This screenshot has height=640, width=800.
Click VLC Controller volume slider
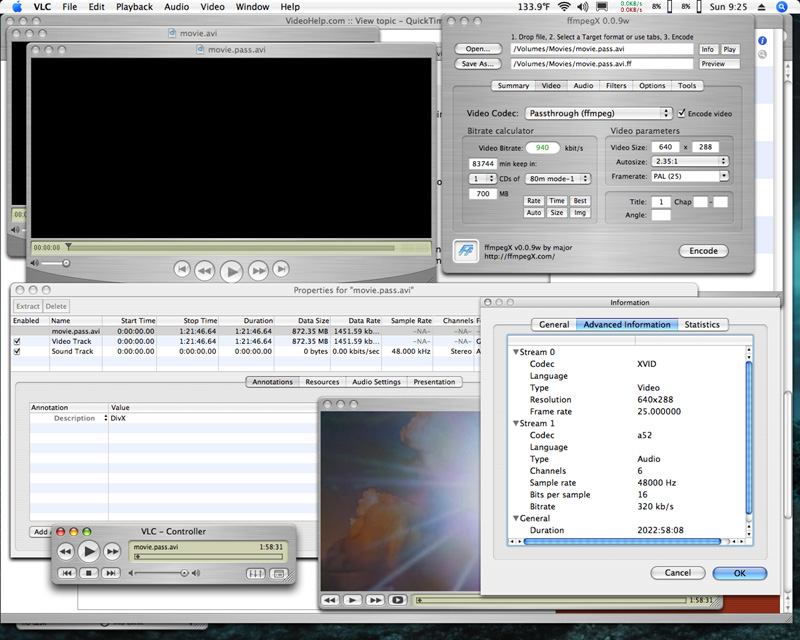(x=162, y=573)
